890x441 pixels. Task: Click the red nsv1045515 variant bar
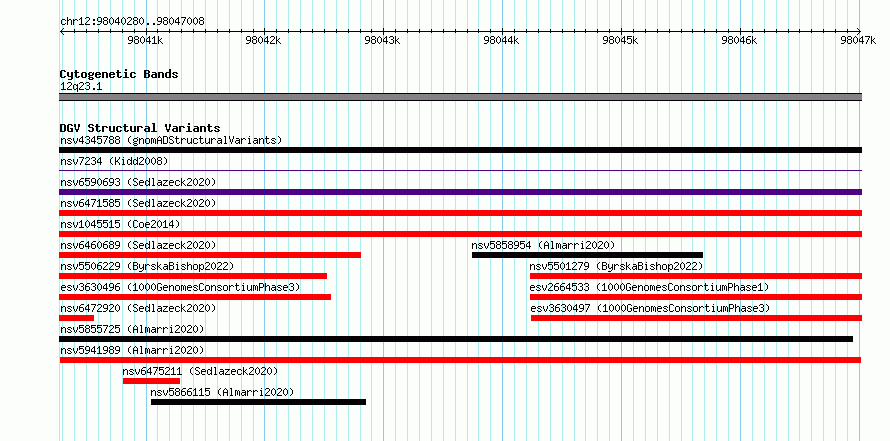(460, 234)
